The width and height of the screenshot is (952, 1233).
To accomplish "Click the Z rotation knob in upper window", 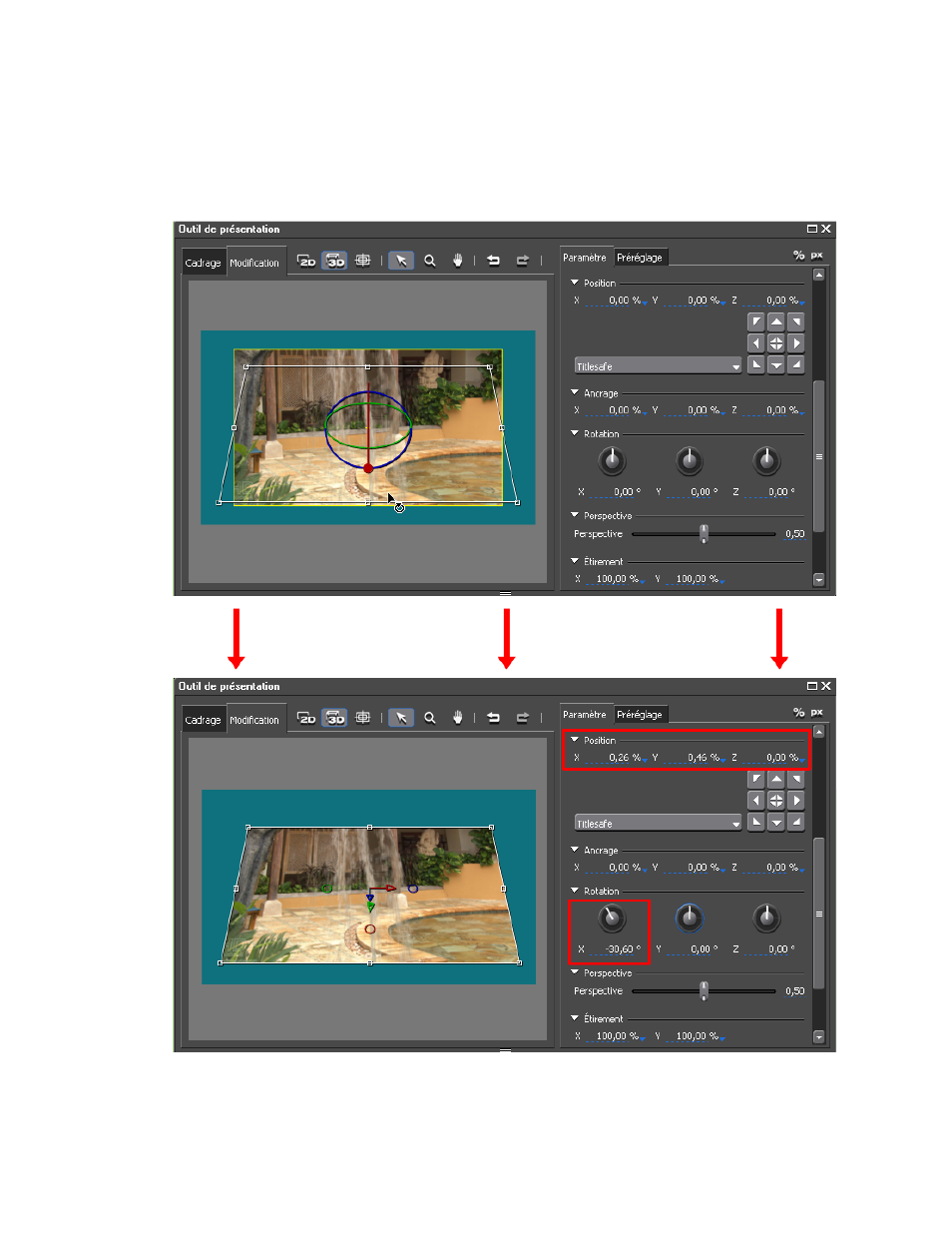I will (766, 461).
